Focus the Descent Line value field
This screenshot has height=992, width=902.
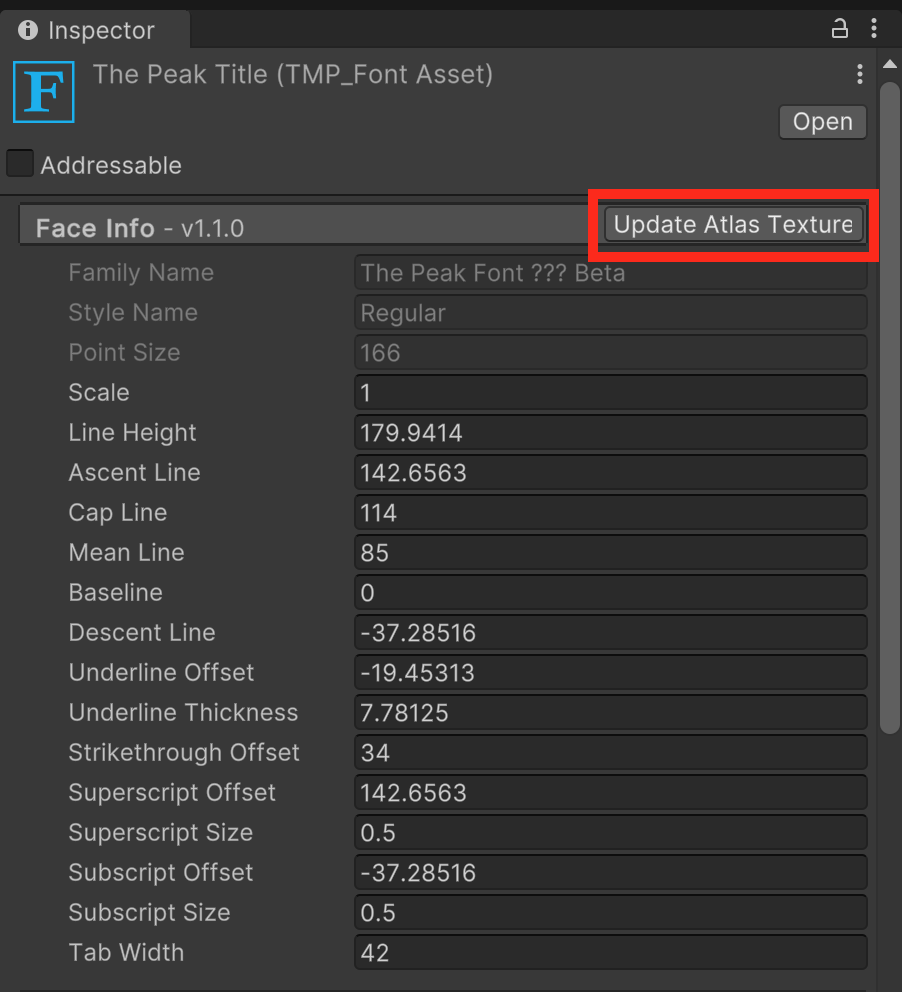[610, 632]
